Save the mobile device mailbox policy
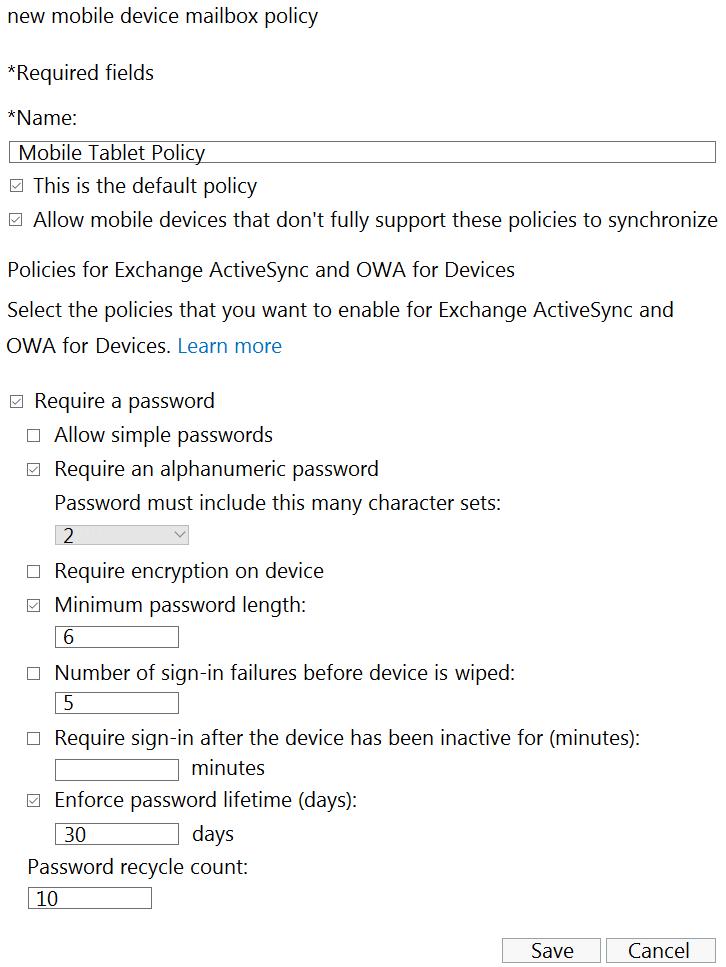 [x=551, y=950]
